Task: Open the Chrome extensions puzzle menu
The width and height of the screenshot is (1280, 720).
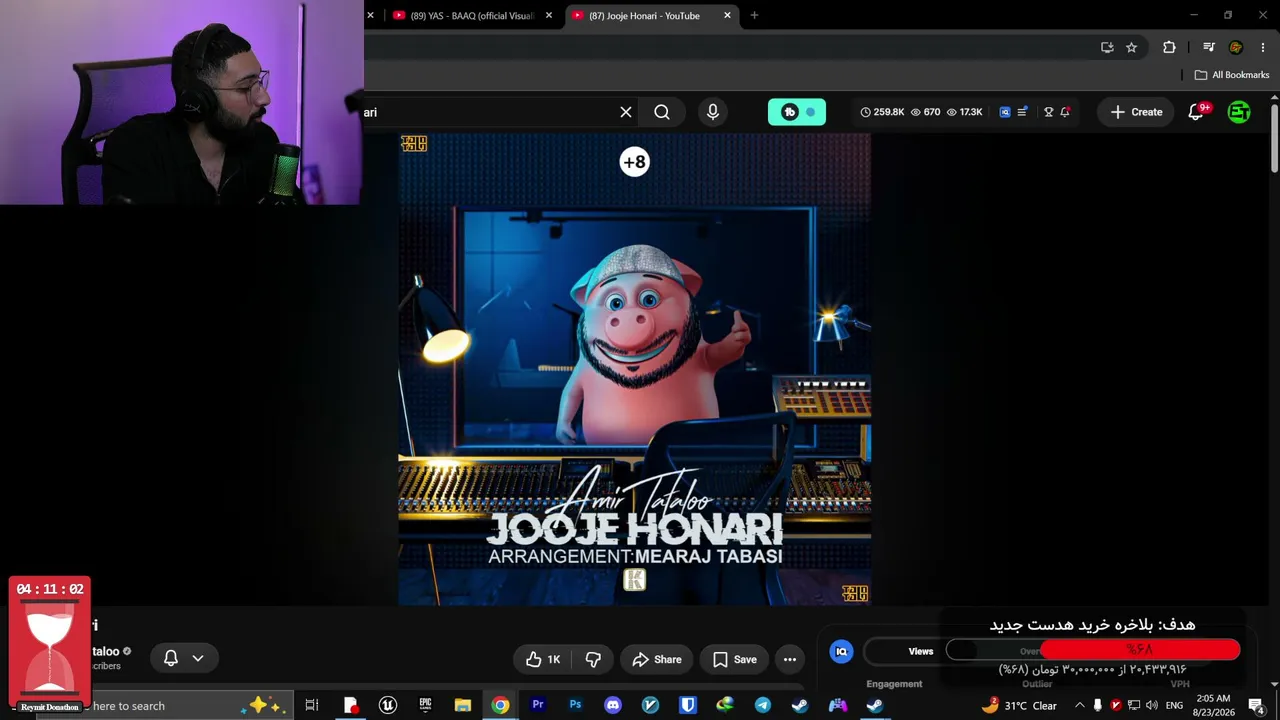Action: 1169,47
